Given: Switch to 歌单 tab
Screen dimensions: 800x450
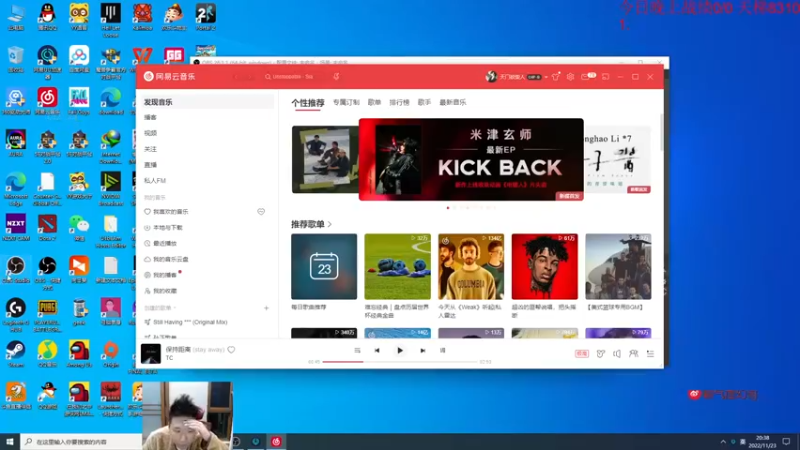Looking at the screenshot, I should [374, 103].
